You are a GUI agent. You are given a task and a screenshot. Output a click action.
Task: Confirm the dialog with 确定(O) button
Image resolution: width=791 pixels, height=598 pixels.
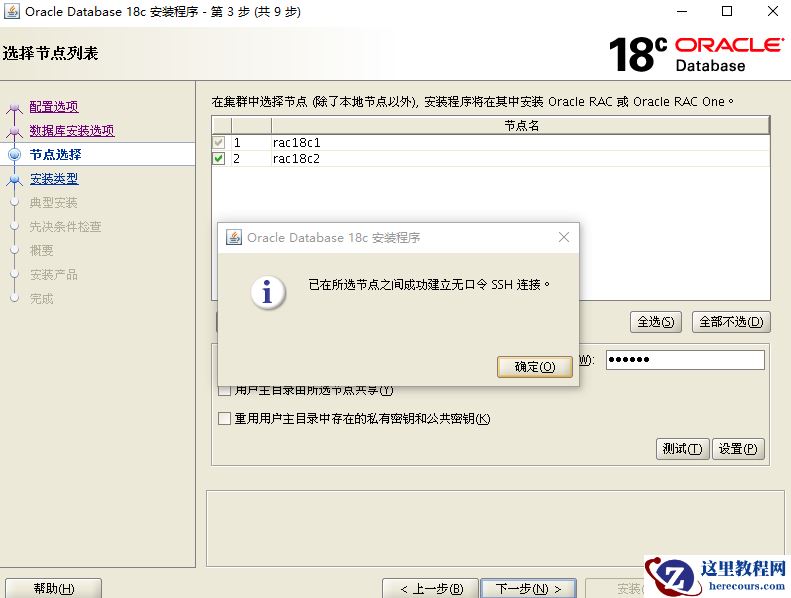click(x=535, y=367)
